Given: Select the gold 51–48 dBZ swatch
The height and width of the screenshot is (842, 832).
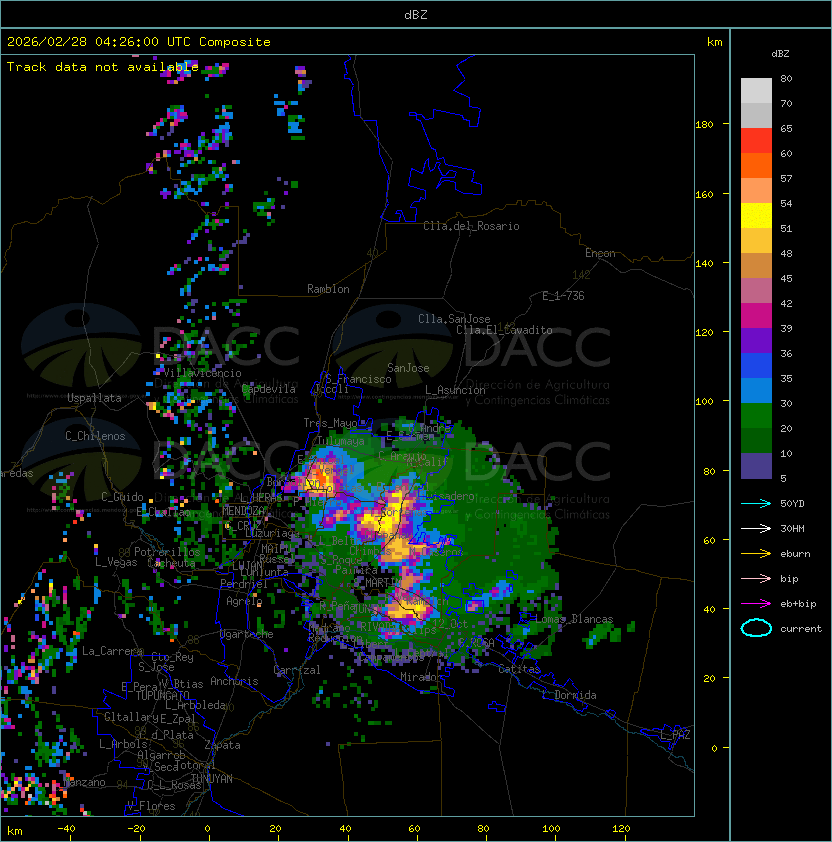Looking at the screenshot, I should (x=756, y=241).
